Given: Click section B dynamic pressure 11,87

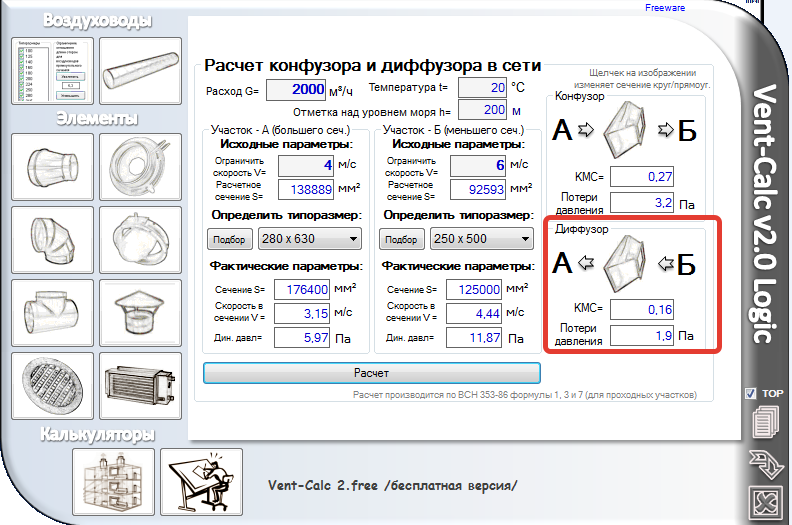Looking at the screenshot, I should [x=474, y=338].
